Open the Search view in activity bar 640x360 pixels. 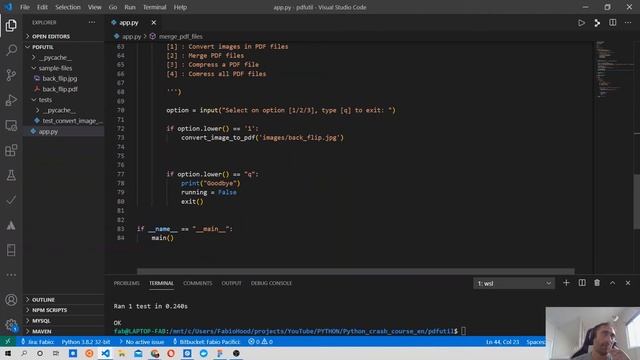(x=11, y=50)
